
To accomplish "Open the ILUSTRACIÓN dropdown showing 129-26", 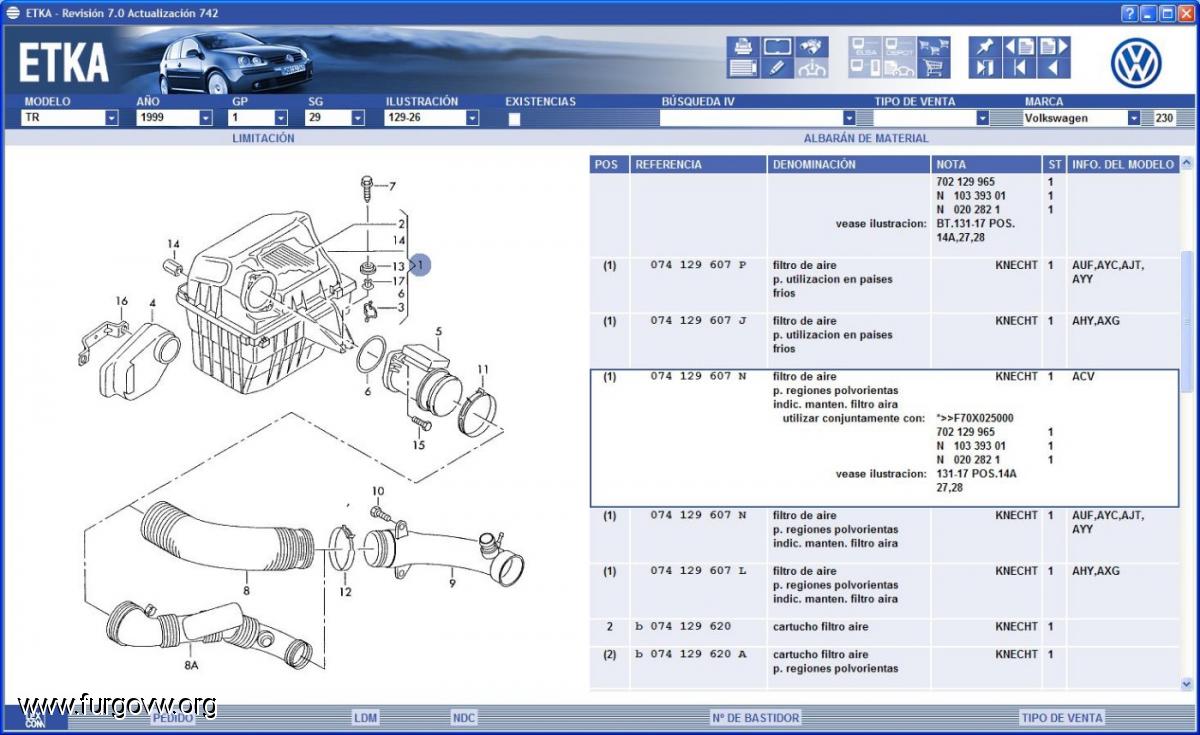I will click(x=473, y=118).
